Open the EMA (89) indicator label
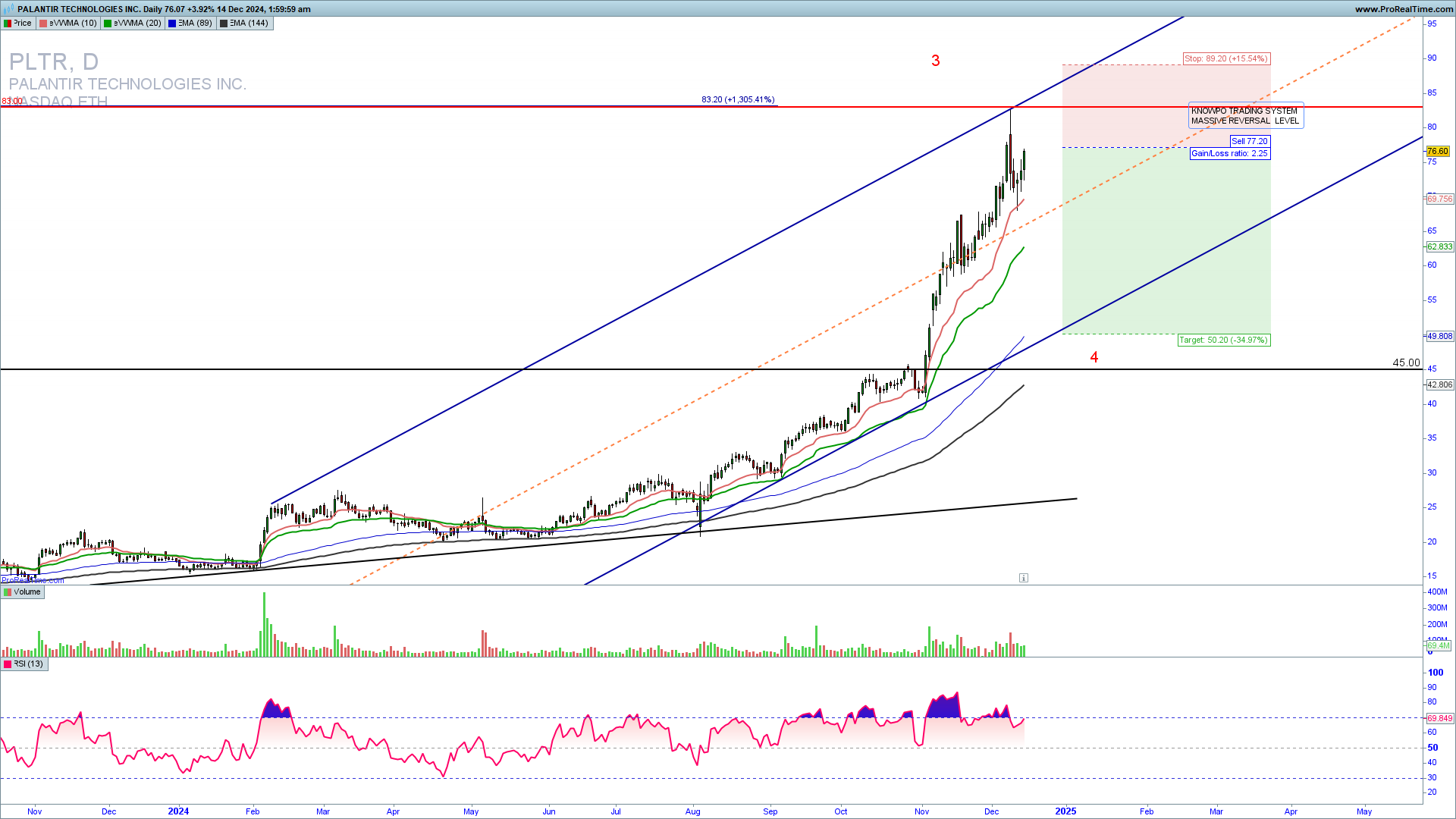This screenshot has height=819, width=1456. coord(190,23)
